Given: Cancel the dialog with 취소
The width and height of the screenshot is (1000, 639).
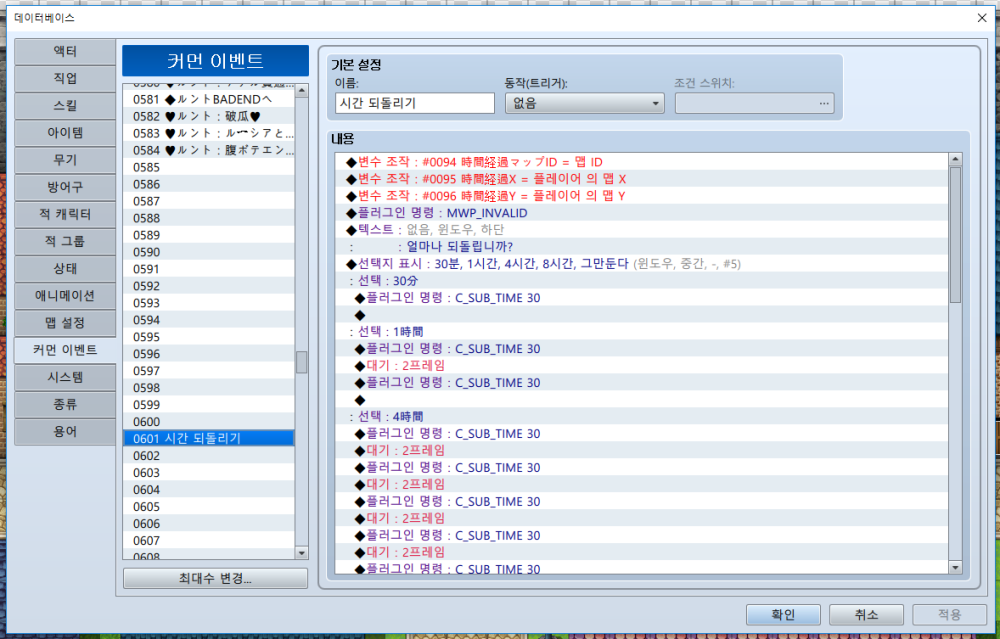Looking at the screenshot, I should pyautogui.click(x=866, y=615).
